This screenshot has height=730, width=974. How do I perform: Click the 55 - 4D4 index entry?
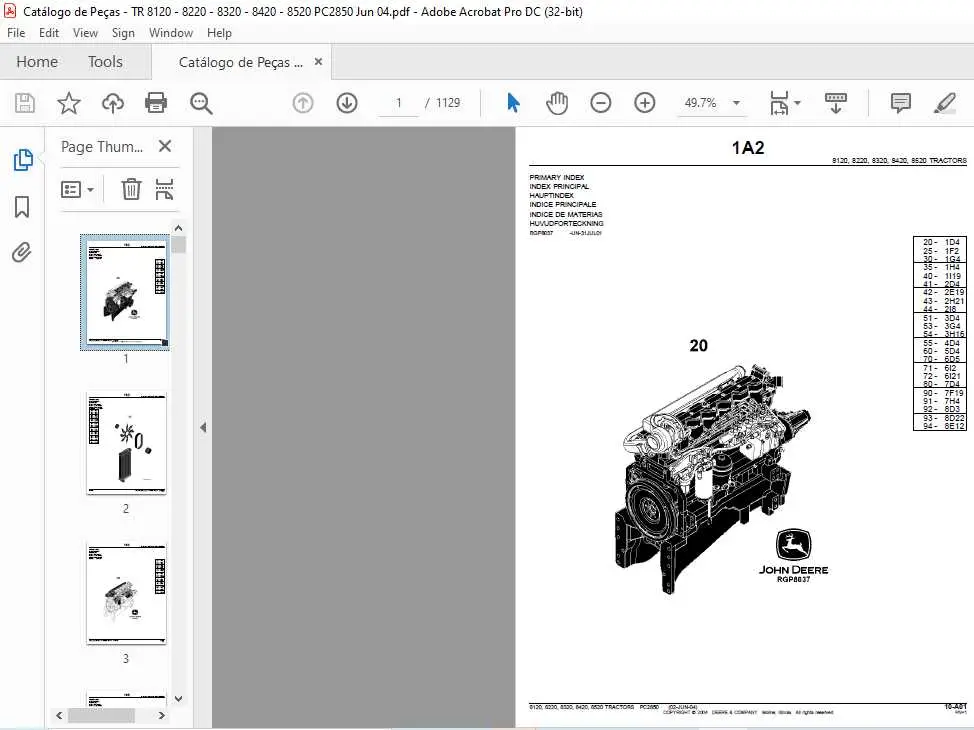(941, 343)
